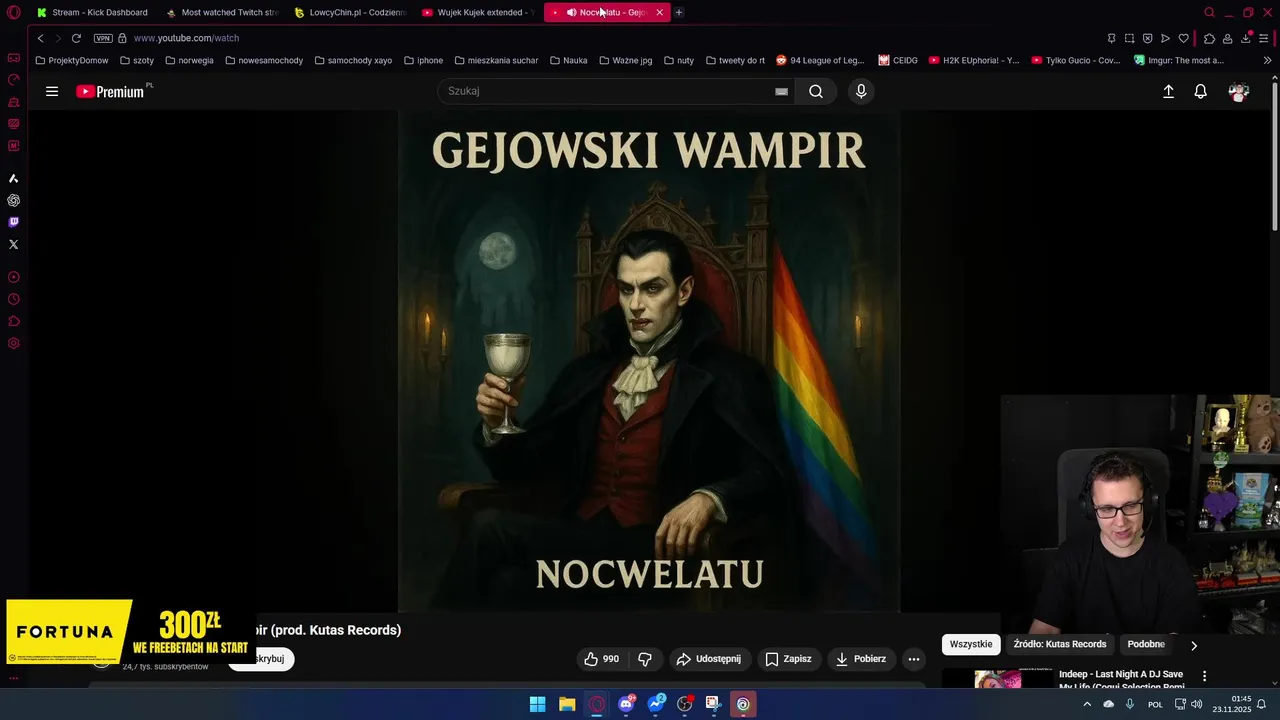The height and width of the screenshot is (720, 1280).
Task: Open the YouTube notifications bell
Action: pyautogui.click(x=1201, y=91)
